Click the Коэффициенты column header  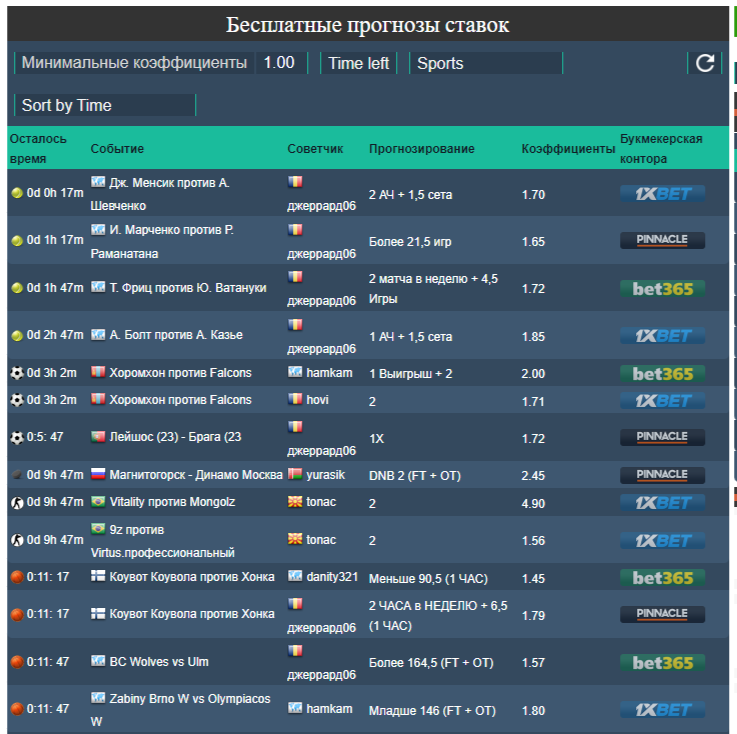[x=568, y=148]
